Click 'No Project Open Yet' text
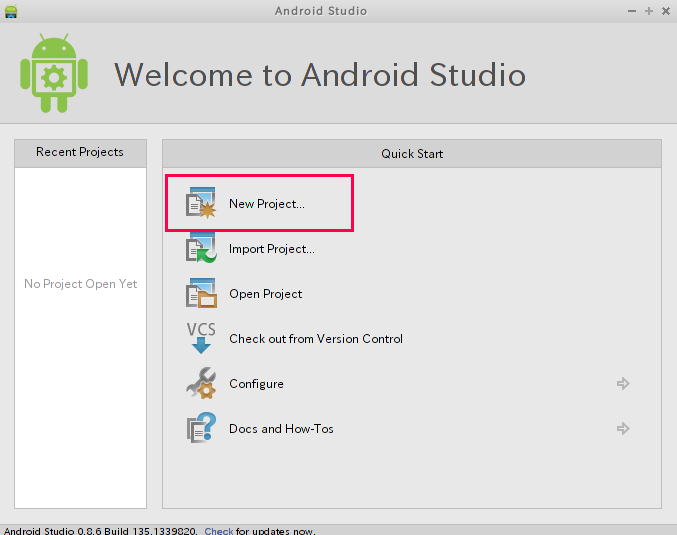This screenshot has height=535, width=677. [80, 284]
